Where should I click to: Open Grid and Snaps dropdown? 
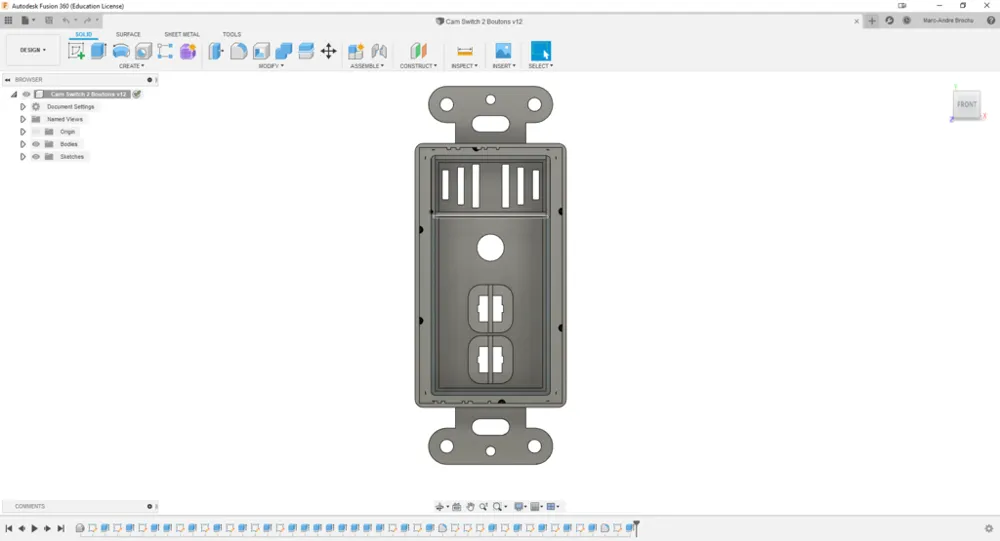536,507
